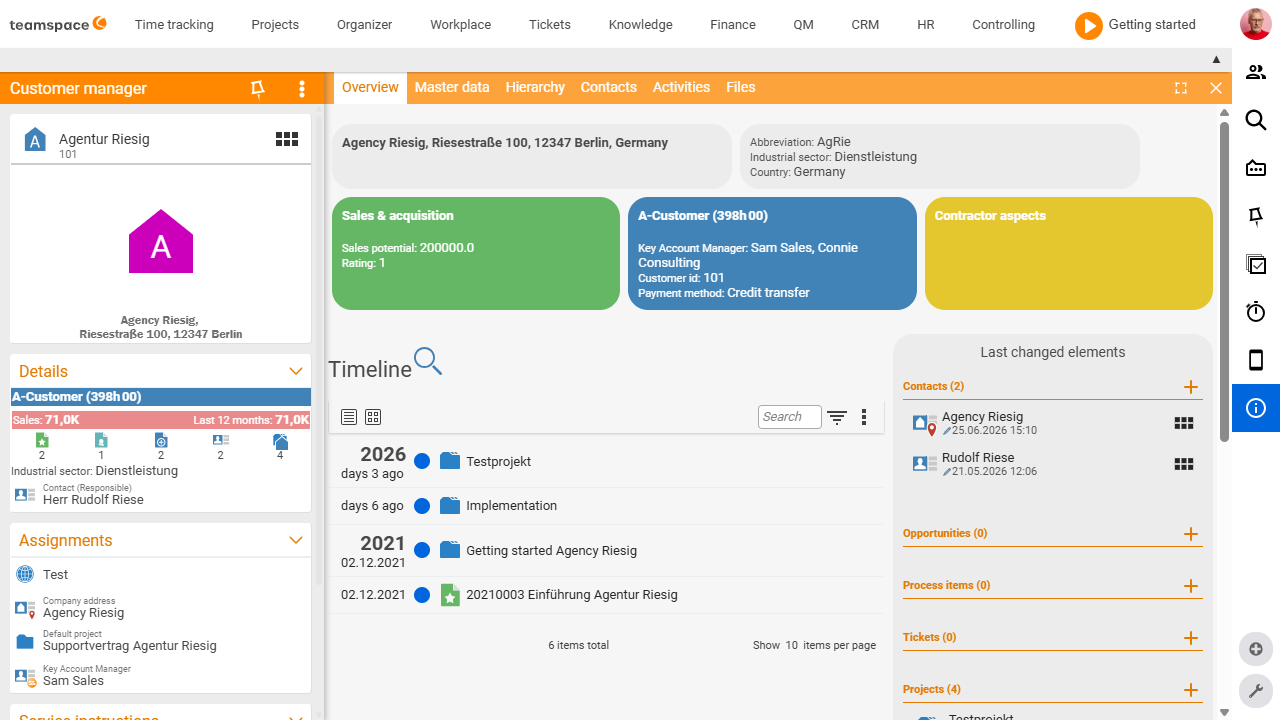Viewport: 1280px width, 720px height.
Task: Open responsible contact Herr Rudolf Riese
Action: coord(93,500)
